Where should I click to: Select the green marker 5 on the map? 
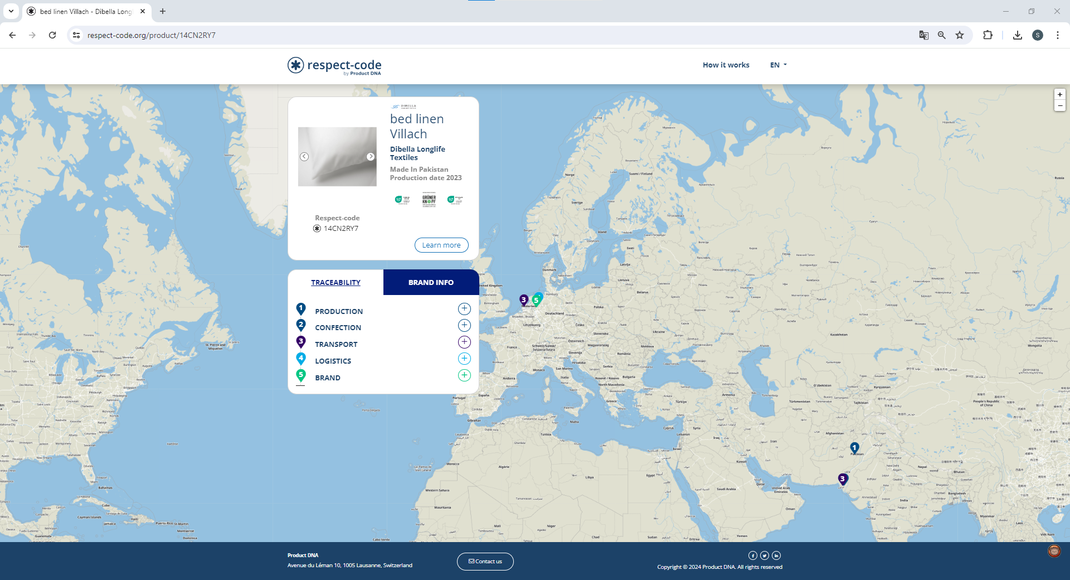536,300
